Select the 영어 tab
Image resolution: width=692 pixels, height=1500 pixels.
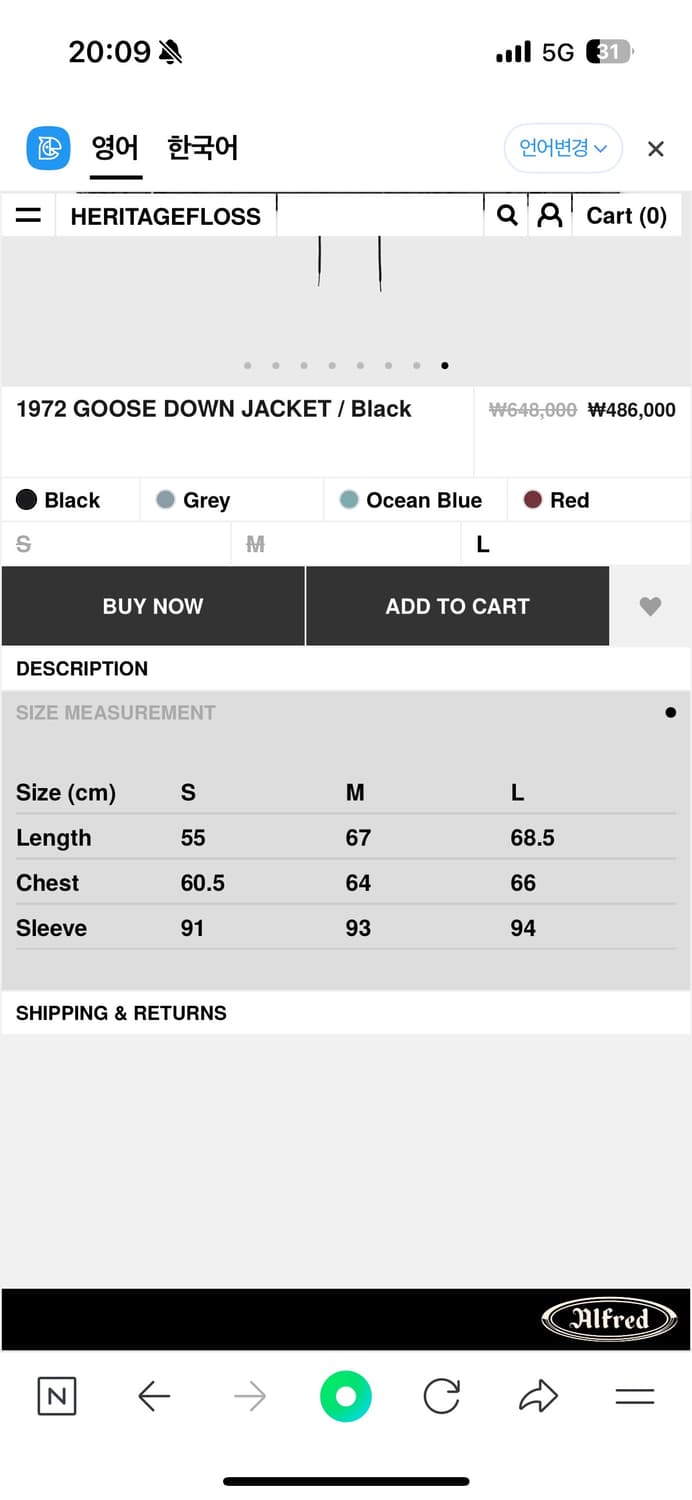[115, 149]
